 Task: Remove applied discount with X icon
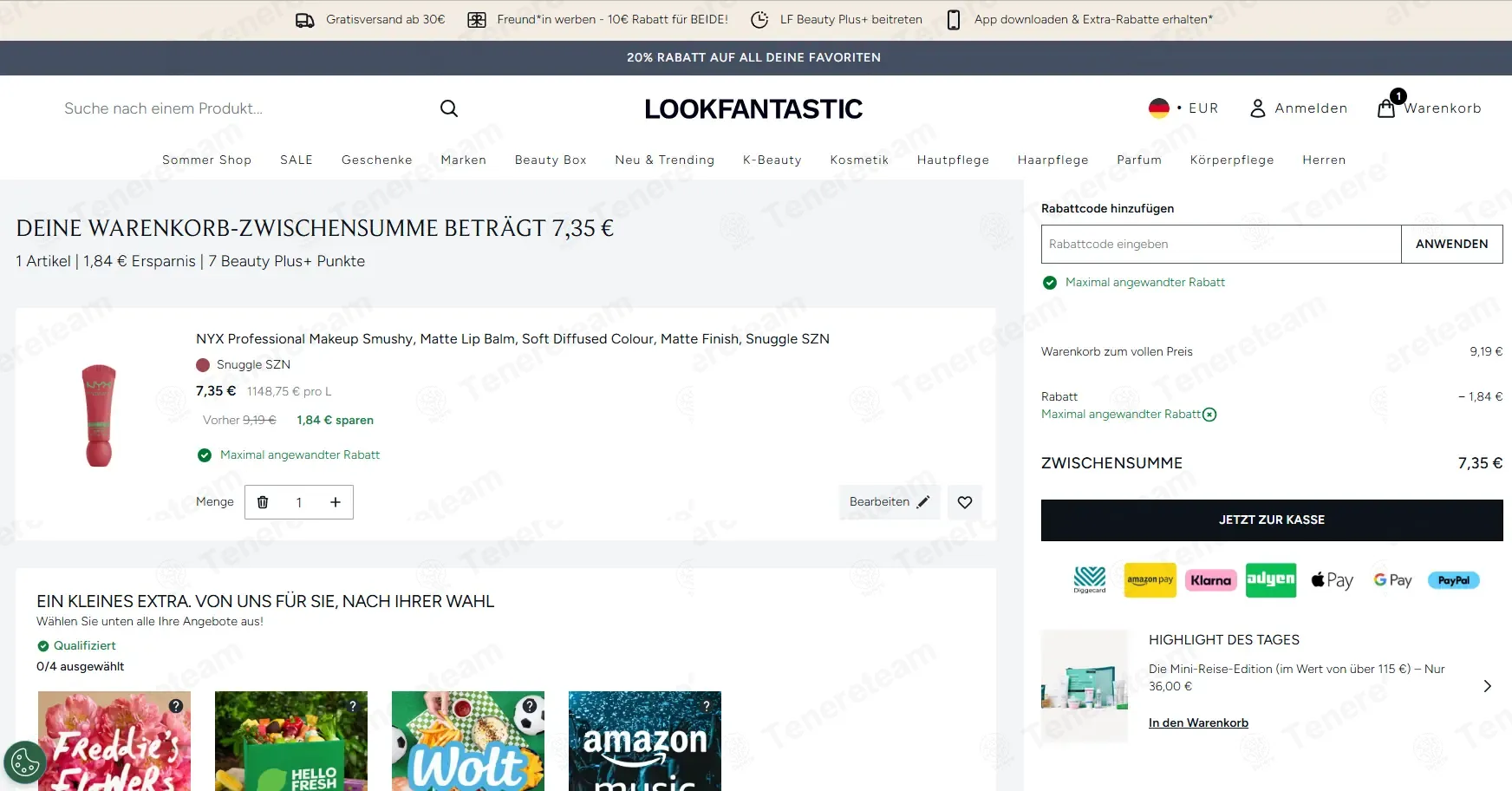1209,415
